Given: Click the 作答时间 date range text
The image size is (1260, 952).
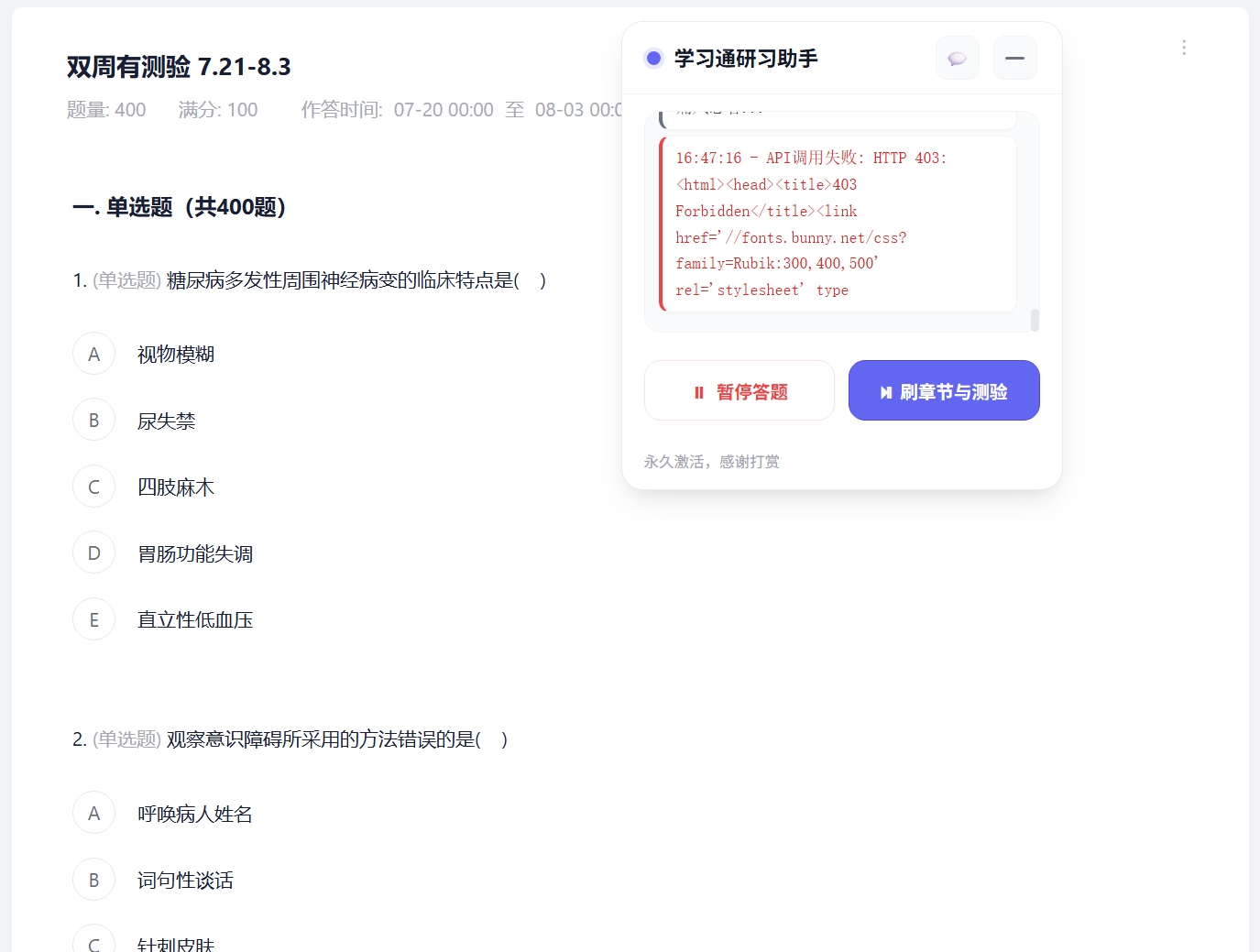Looking at the screenshot, I should 462,110.
